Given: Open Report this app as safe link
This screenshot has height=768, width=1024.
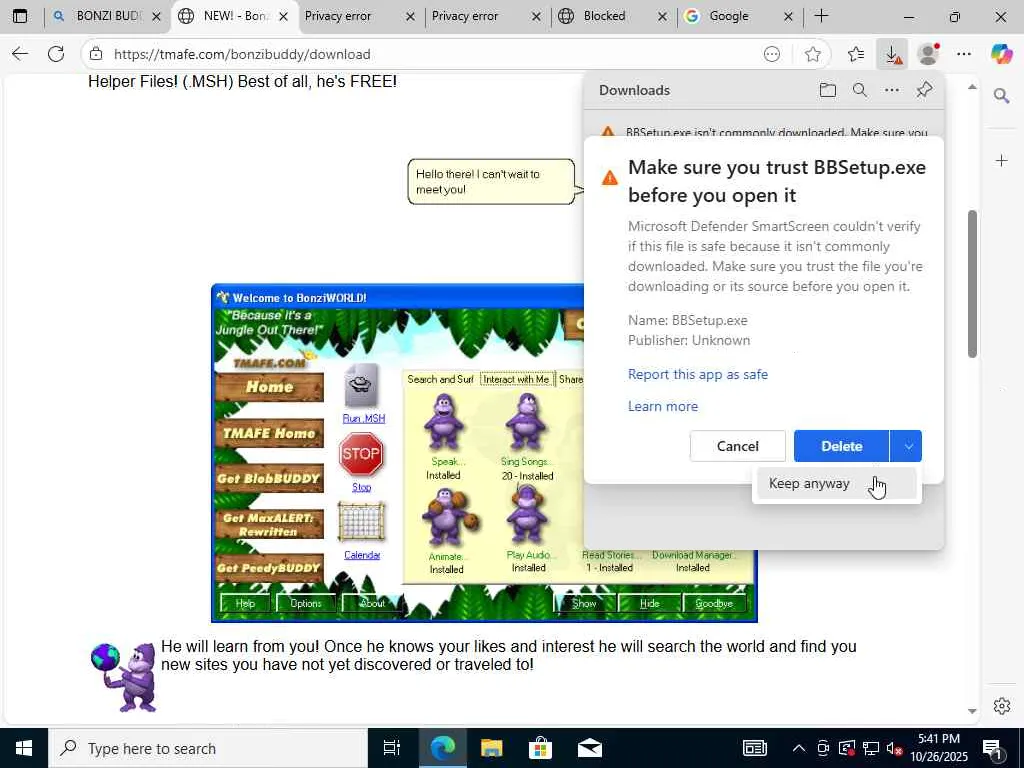Looking at the screenshot, I should click(x=697, y=374).
